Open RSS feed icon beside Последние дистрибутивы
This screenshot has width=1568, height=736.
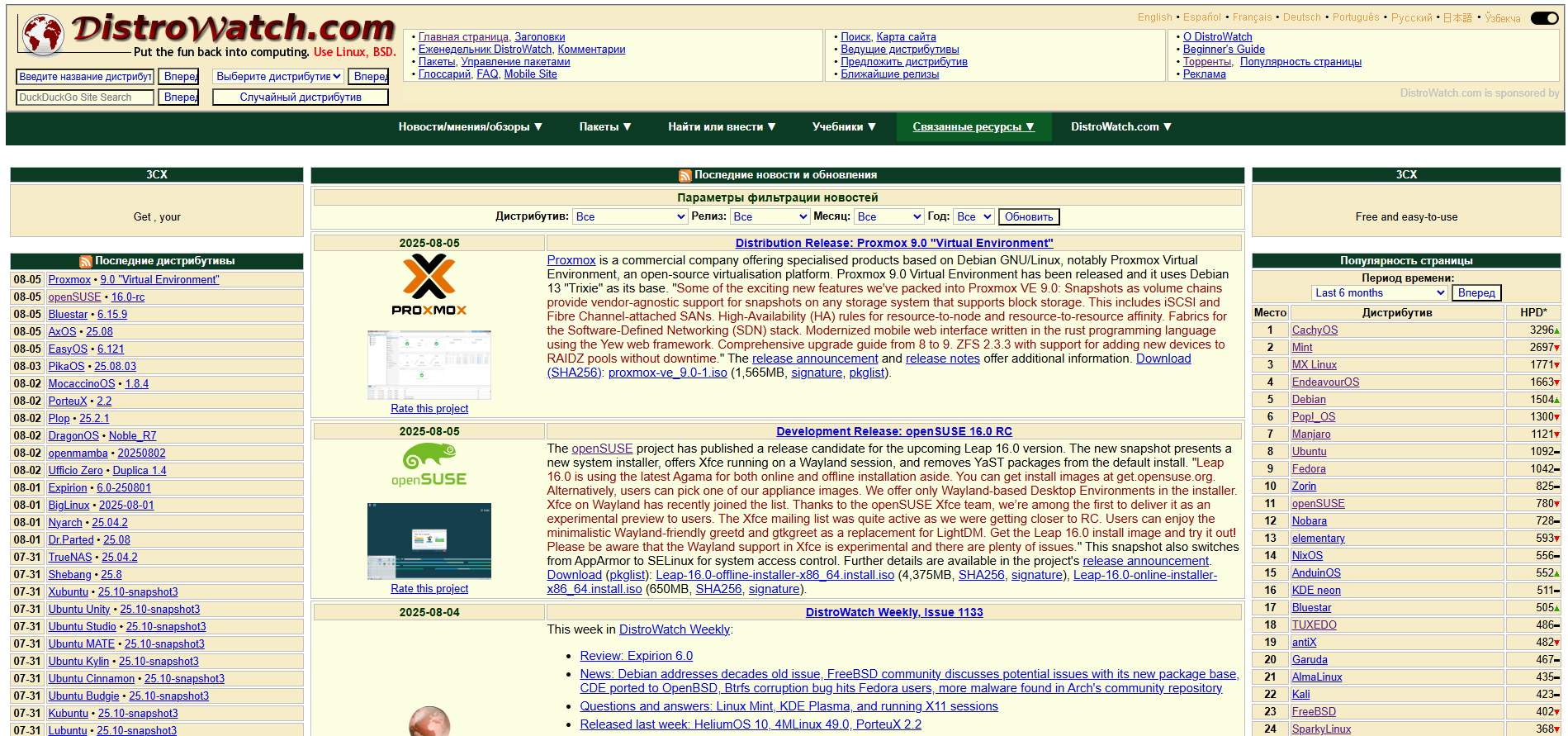pyautogui.click(x=86, y=261)
